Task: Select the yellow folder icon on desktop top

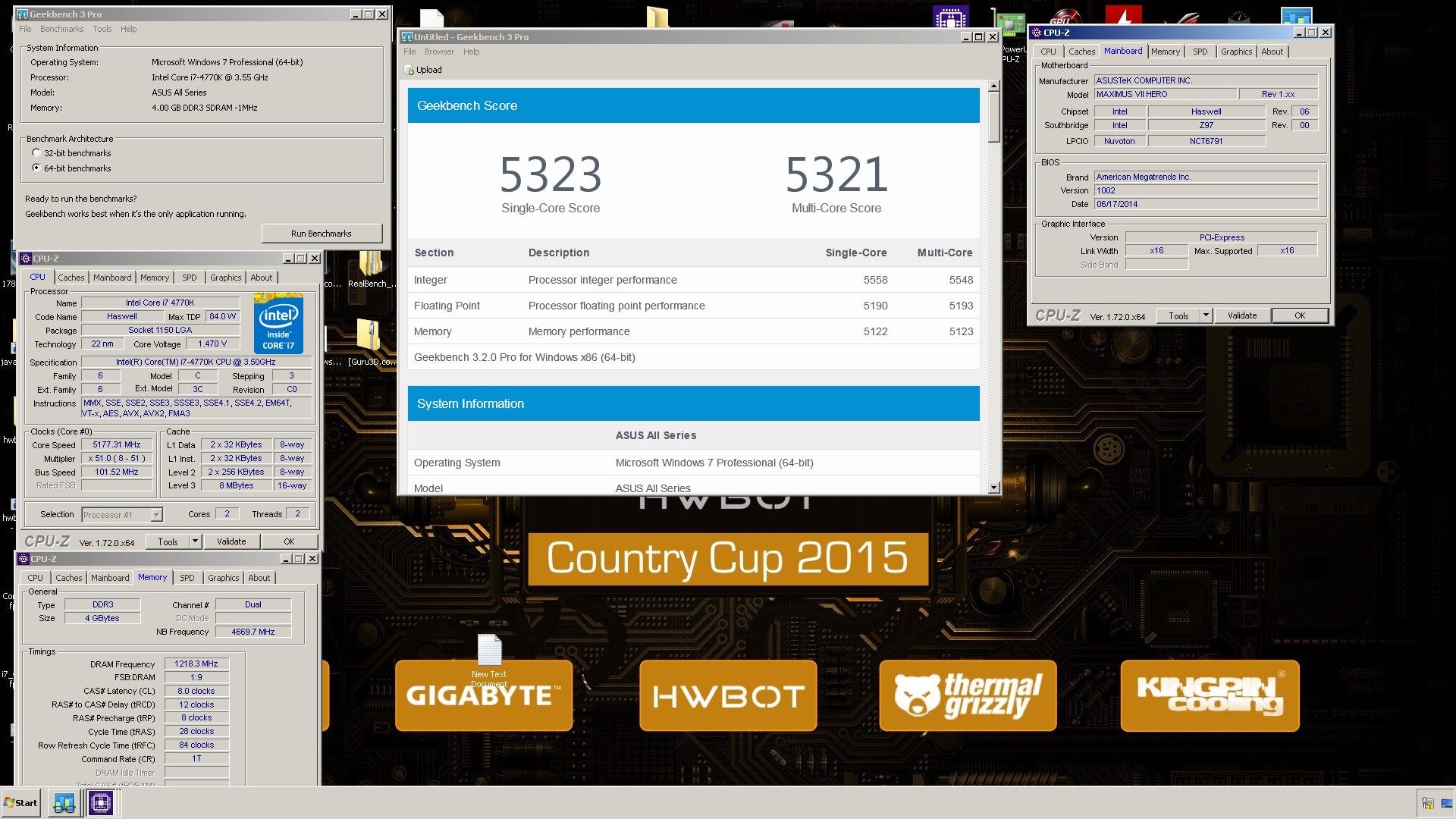Action: tap(657, 17)
